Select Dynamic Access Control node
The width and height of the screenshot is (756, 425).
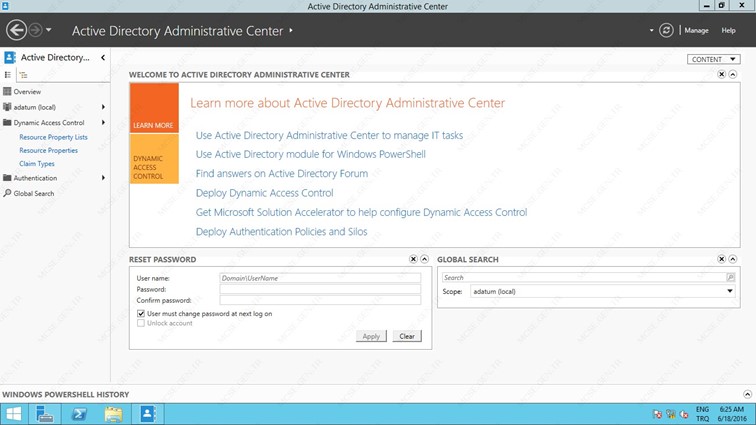click(49, 123)
